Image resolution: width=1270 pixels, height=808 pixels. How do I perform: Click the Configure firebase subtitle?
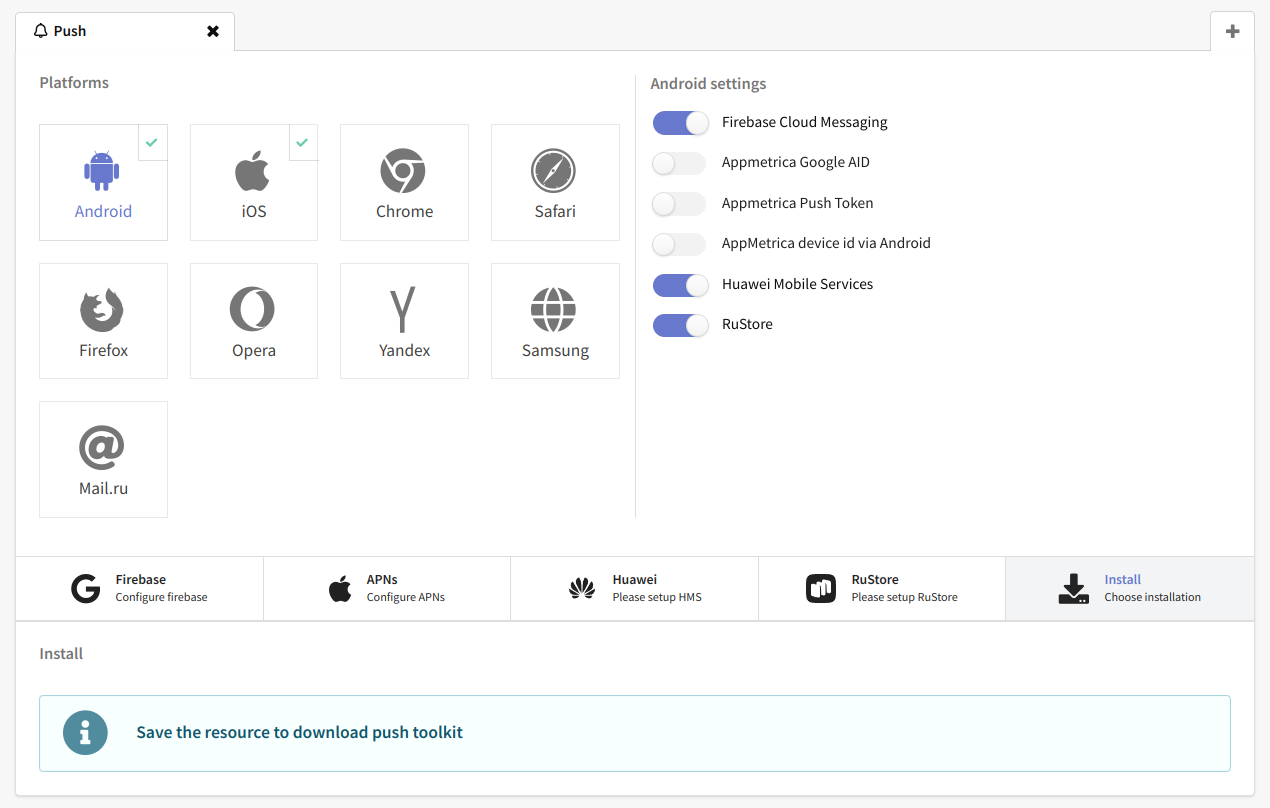[x=161, y=598]
